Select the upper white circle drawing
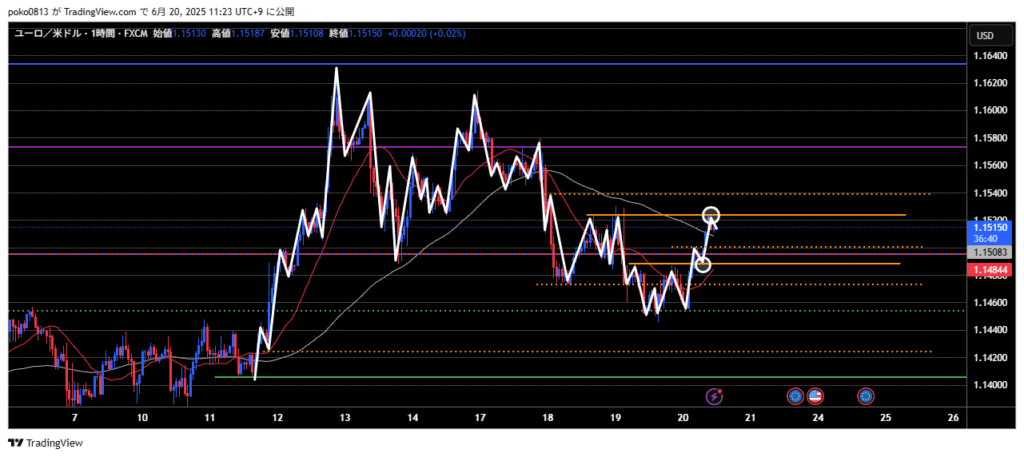Screen dimensions: 1024x457 pyautogui.click(x=712, y=214)
